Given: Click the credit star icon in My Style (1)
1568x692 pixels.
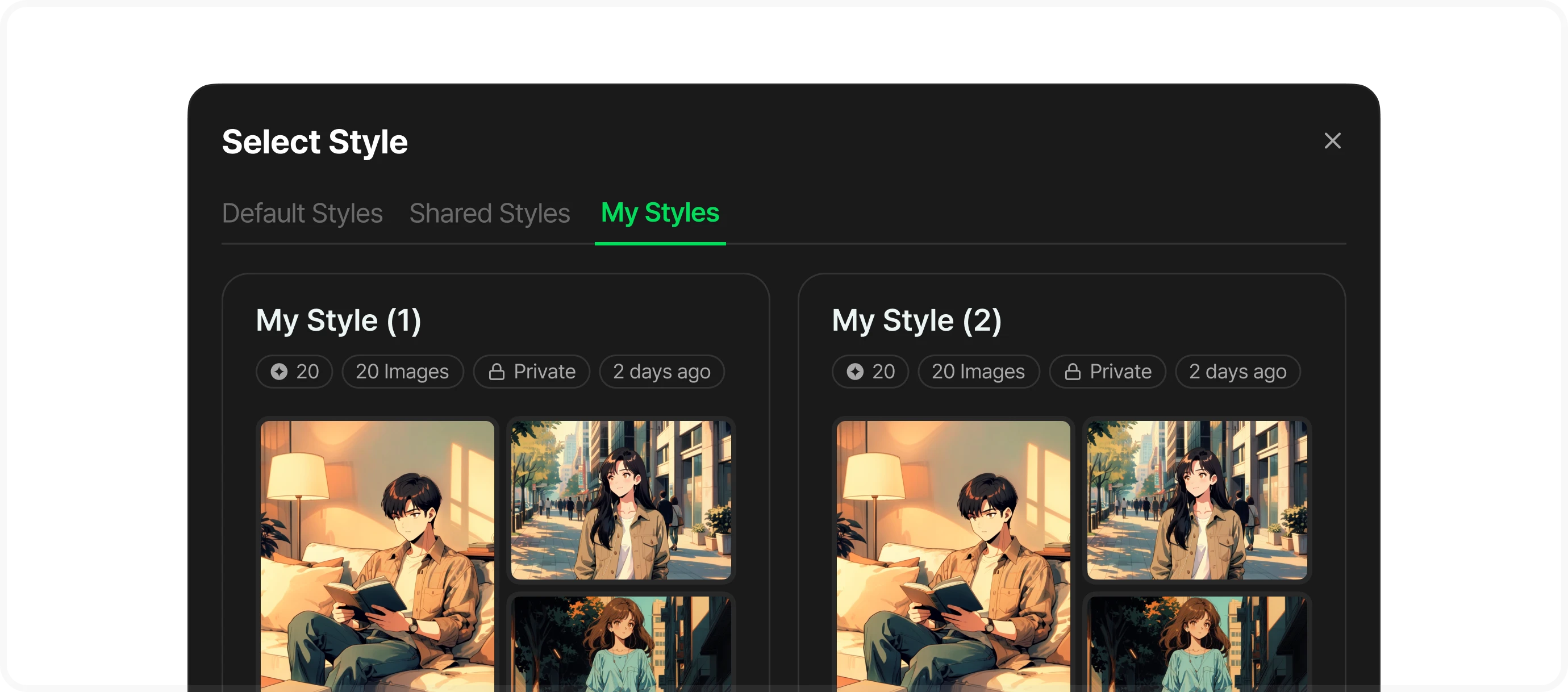Looking at the screenshot, I should 279,371.
